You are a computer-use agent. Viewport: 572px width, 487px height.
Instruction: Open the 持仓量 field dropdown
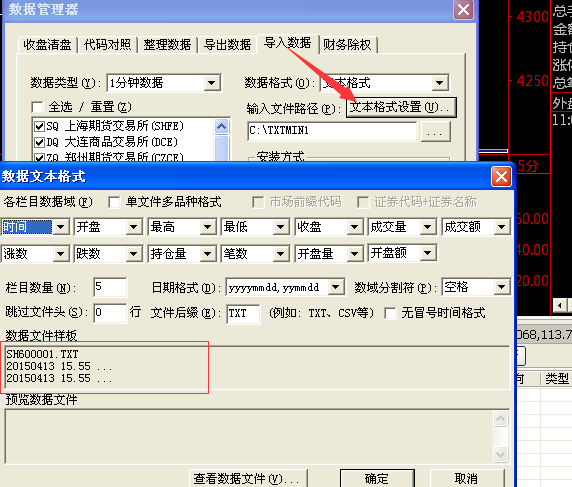[x=208, y=253]
